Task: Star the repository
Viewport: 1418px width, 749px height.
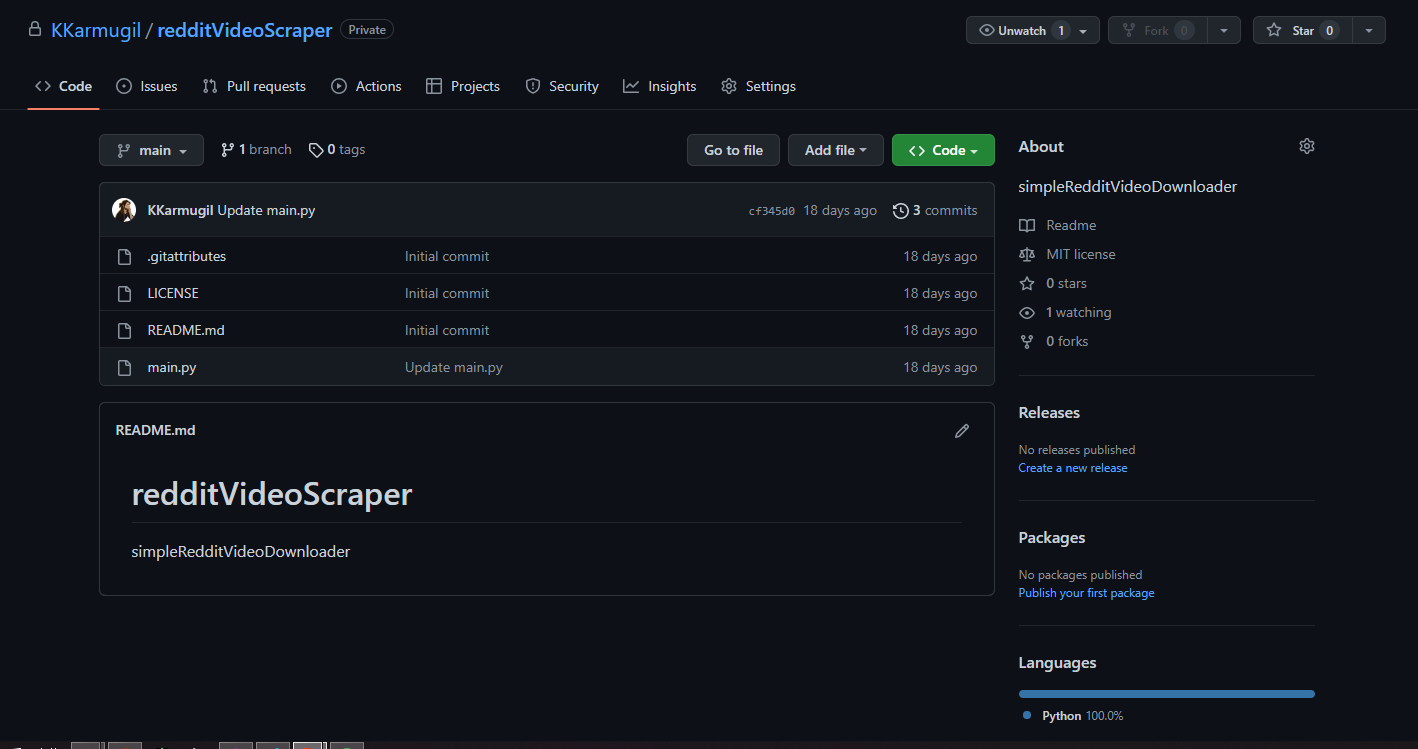Action: coord(1301,31)
